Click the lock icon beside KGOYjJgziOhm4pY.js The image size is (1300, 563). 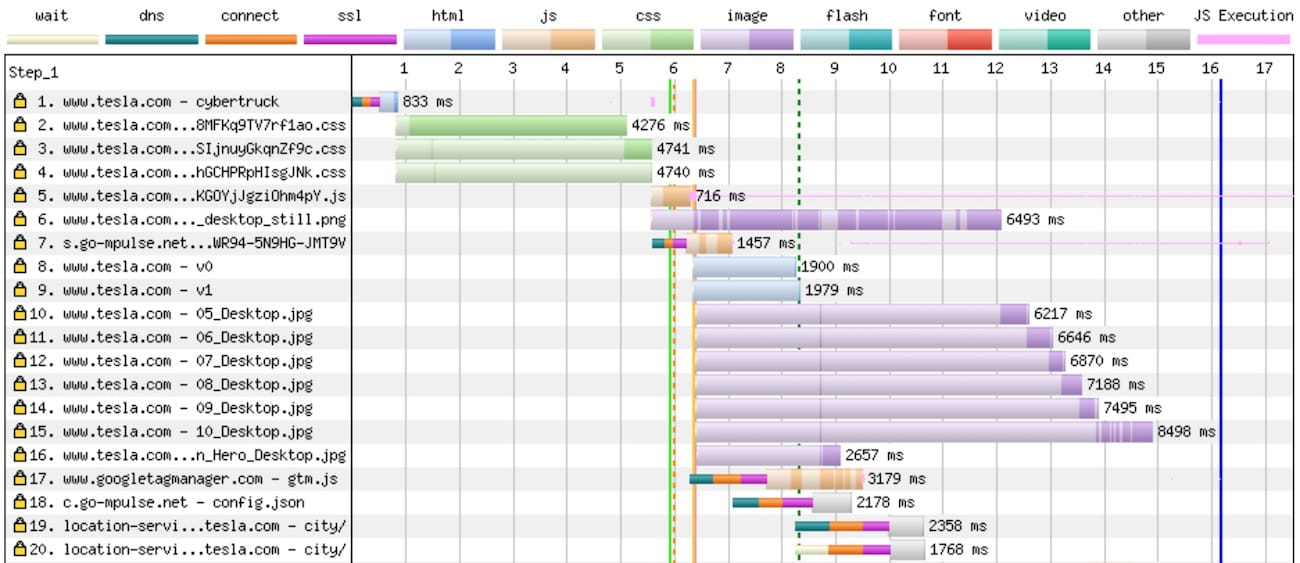(19, 196)
